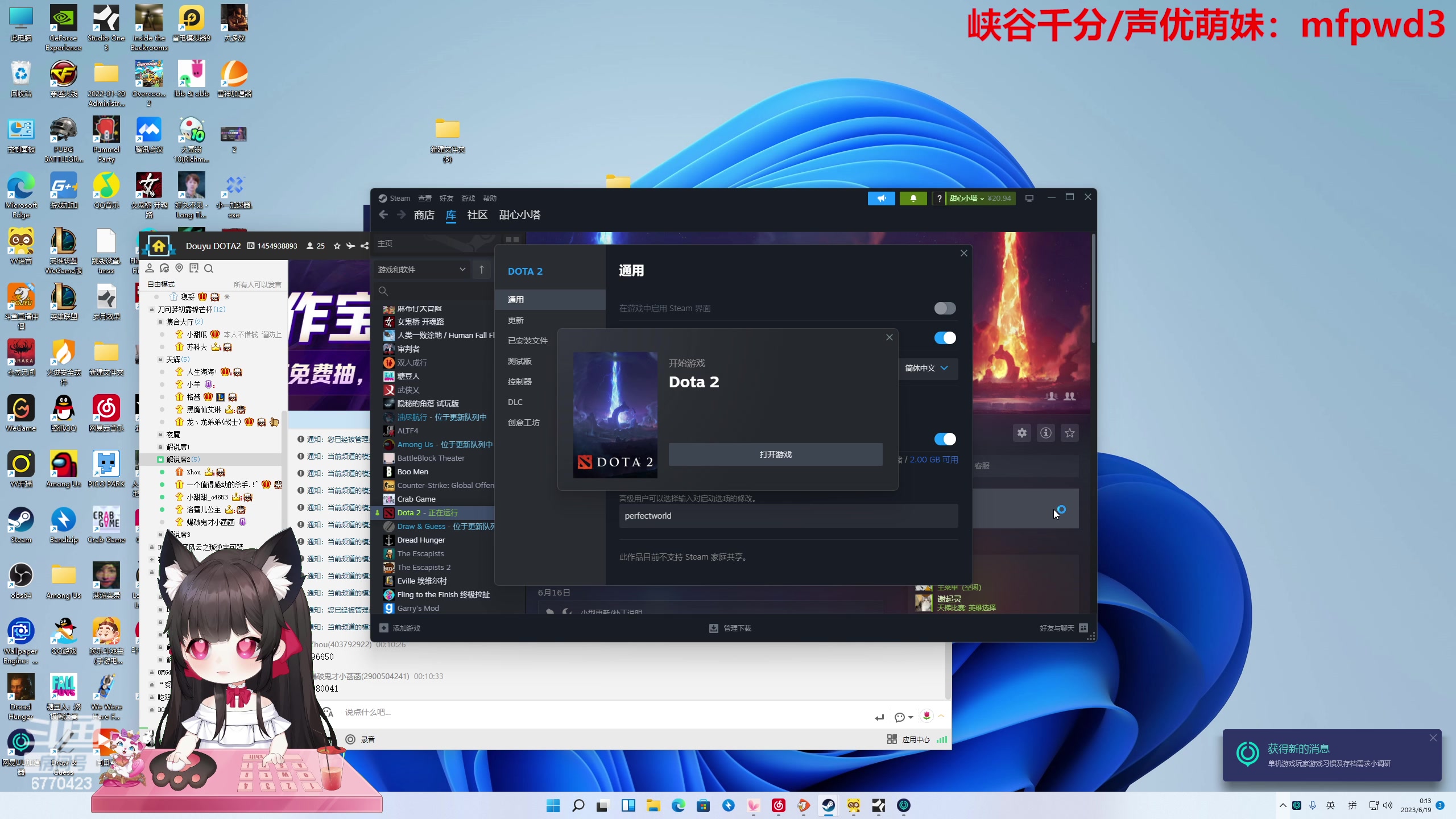Favorite Dota 2 using the star icon
The width and height of the screenshot is (1456, 819).
click(x=1070, y=433)
